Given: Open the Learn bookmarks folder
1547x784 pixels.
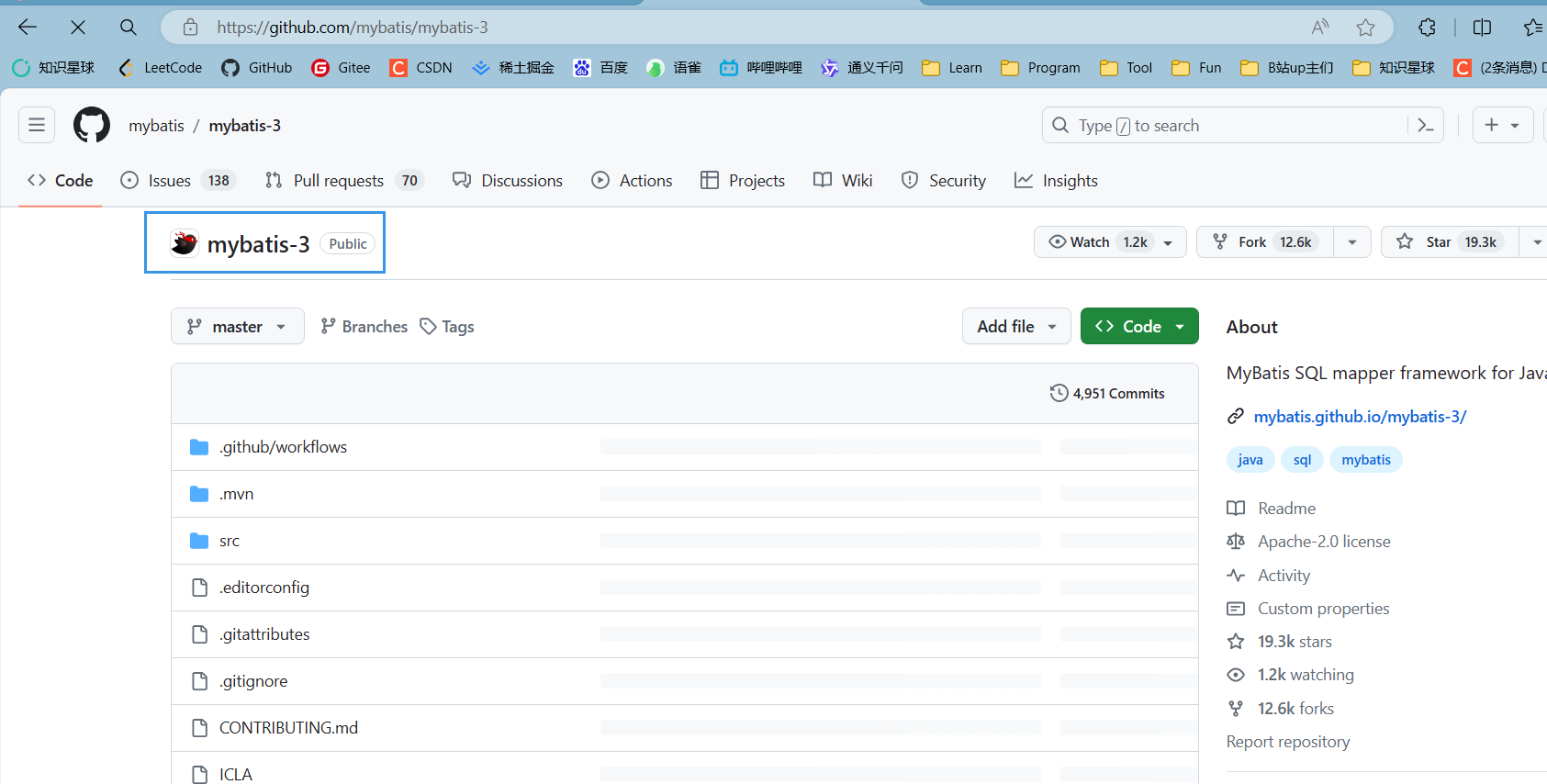Looking at the screenshot, I should click(x=952, y=67).
